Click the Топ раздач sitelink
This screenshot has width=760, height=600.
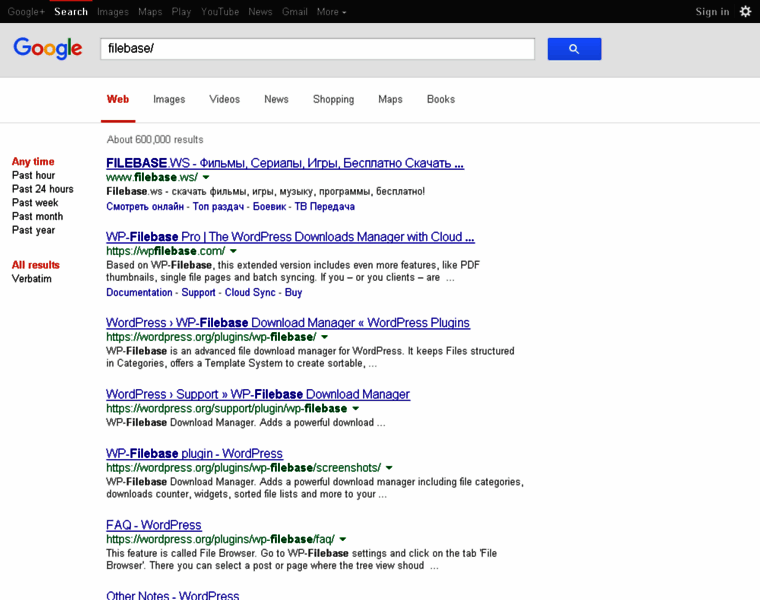(218, 206)
